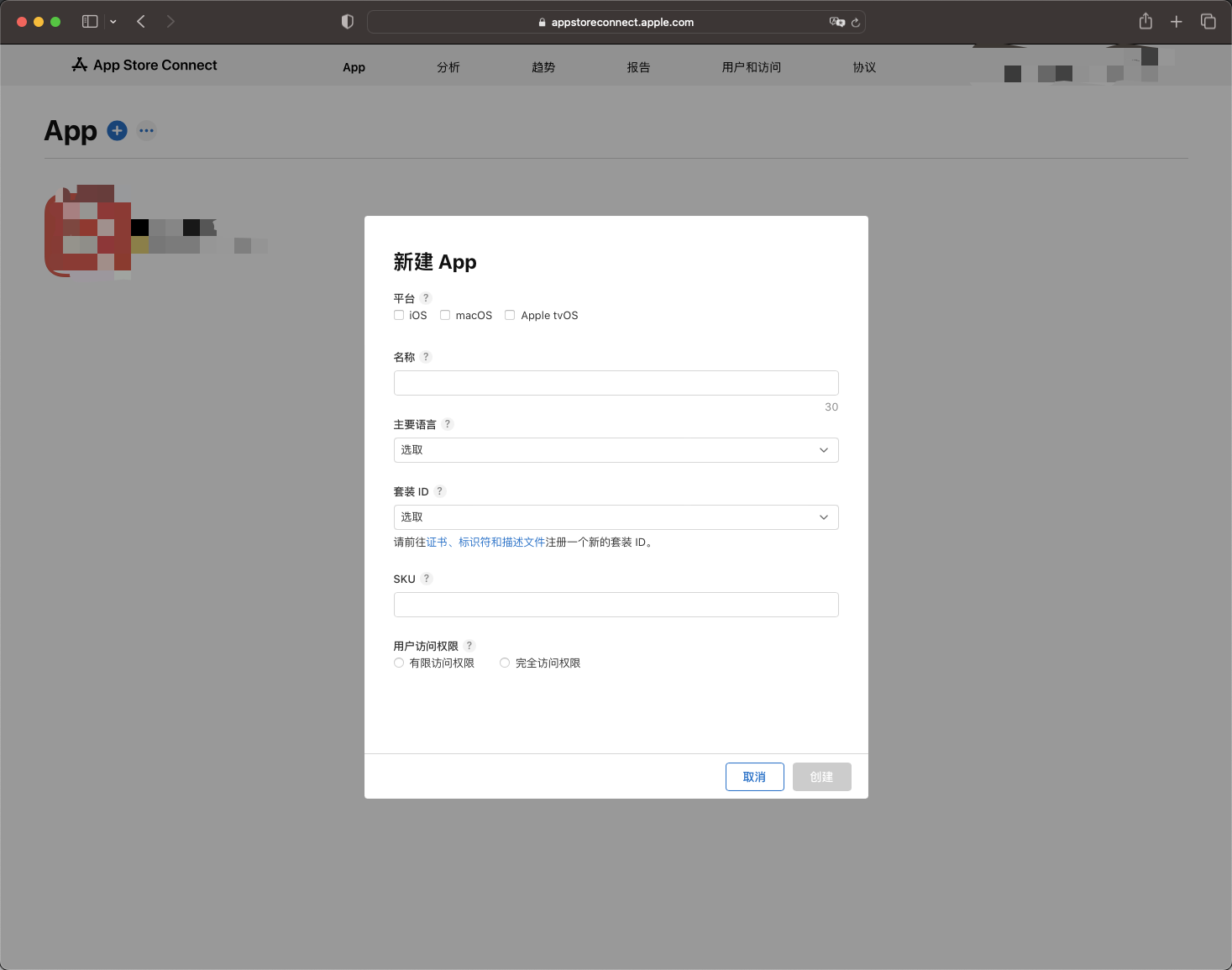The height and width of the screenshot is (970, 1232).
Task: Open the 证书、标识符和描述文件 link
Action: point(486,543)
